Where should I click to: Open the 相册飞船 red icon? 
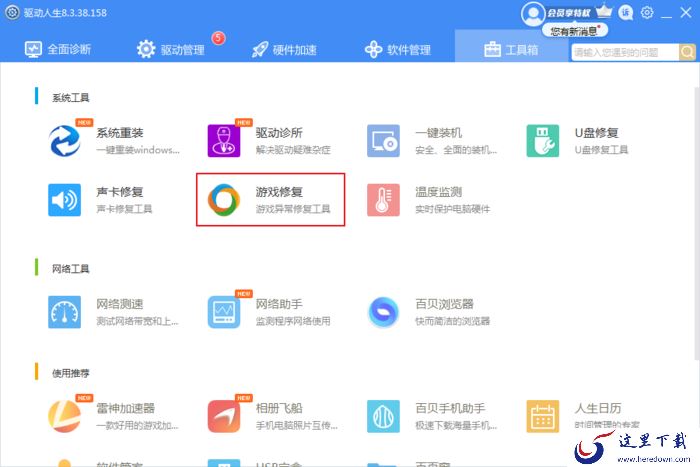coord(224,417)
